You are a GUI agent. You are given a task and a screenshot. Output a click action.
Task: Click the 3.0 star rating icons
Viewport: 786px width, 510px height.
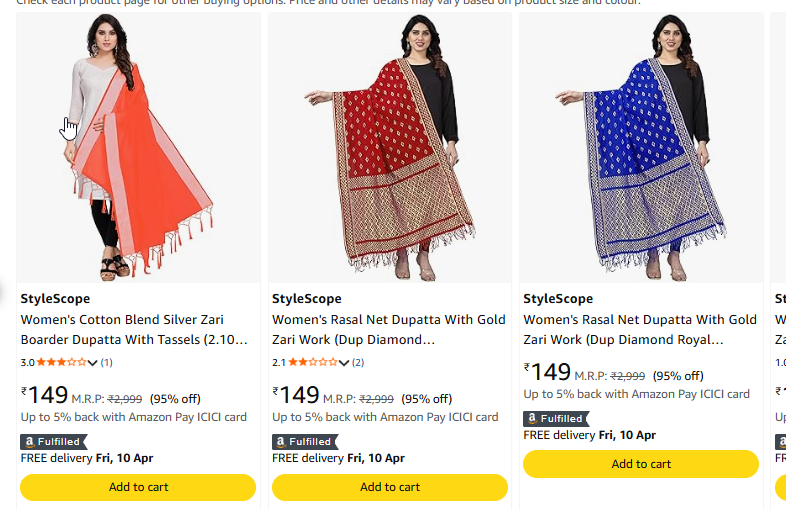pyautogui.click(x=62, y=362)
